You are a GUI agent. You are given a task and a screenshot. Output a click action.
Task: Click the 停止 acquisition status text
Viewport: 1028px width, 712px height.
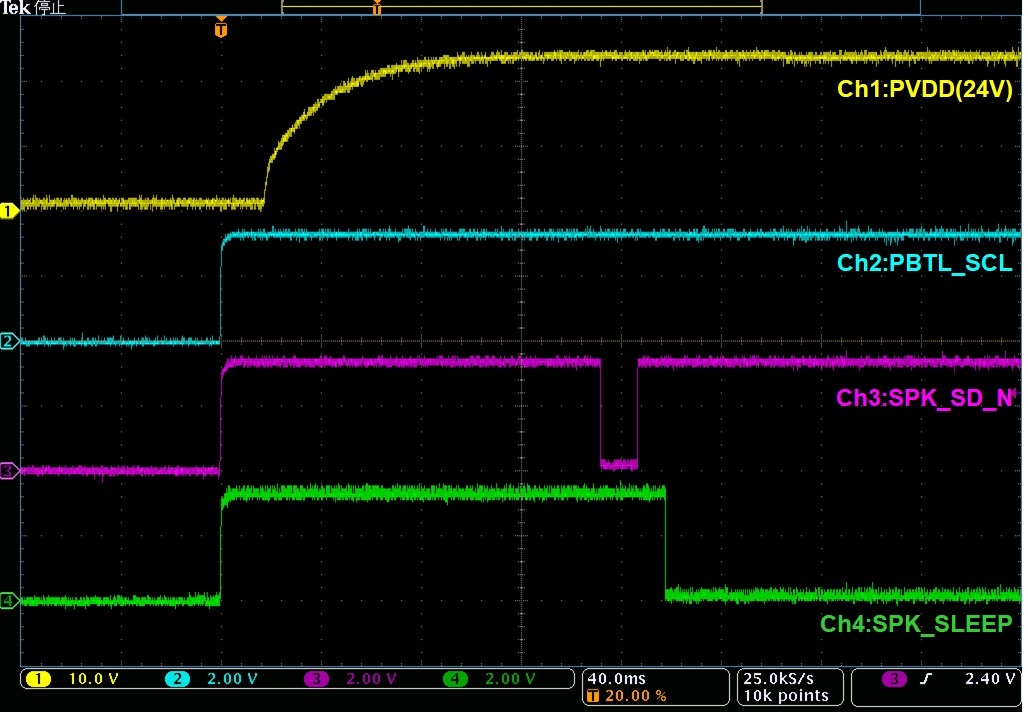pyautogui.click(x=50, y=9)
